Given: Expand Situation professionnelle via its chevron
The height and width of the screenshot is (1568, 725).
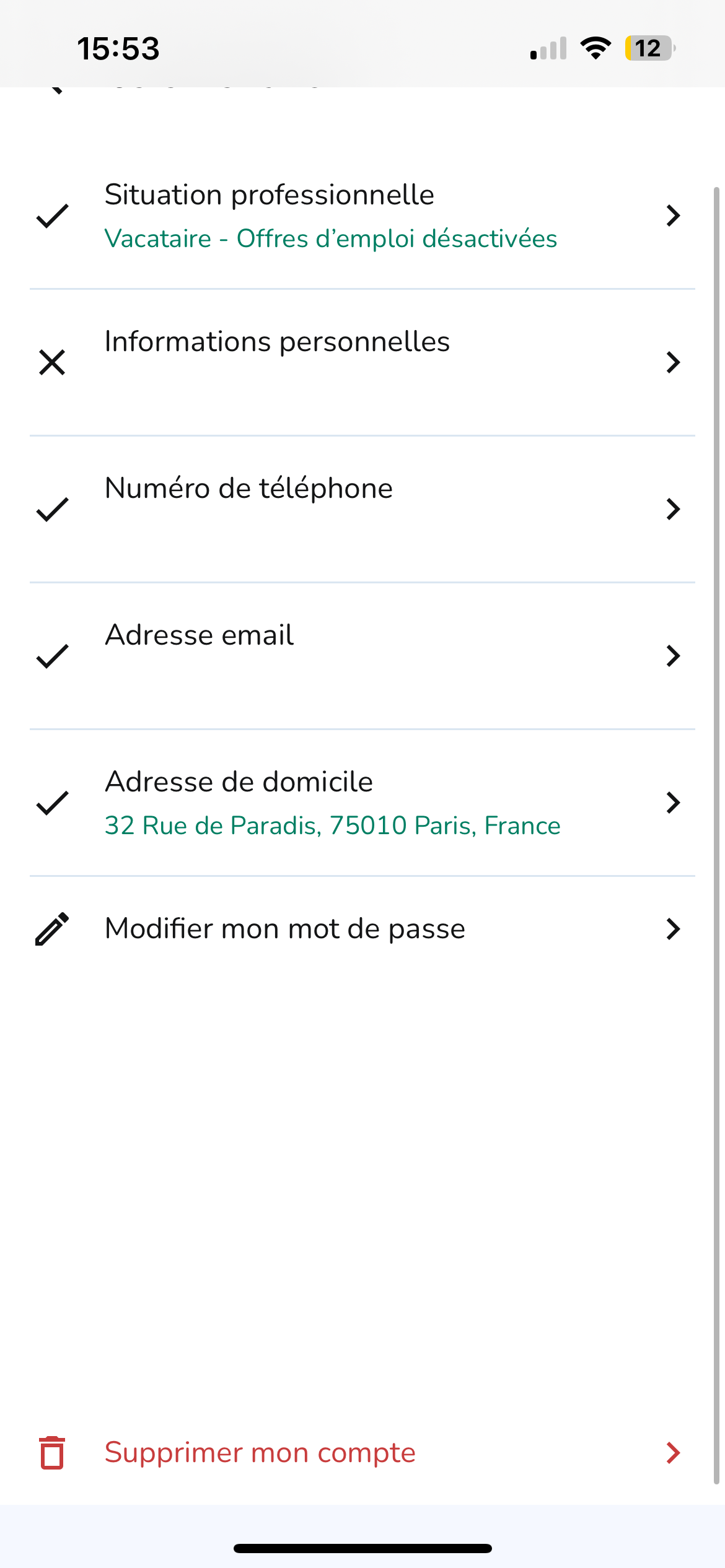Looking at the screenshot, I should pos(673,216).
